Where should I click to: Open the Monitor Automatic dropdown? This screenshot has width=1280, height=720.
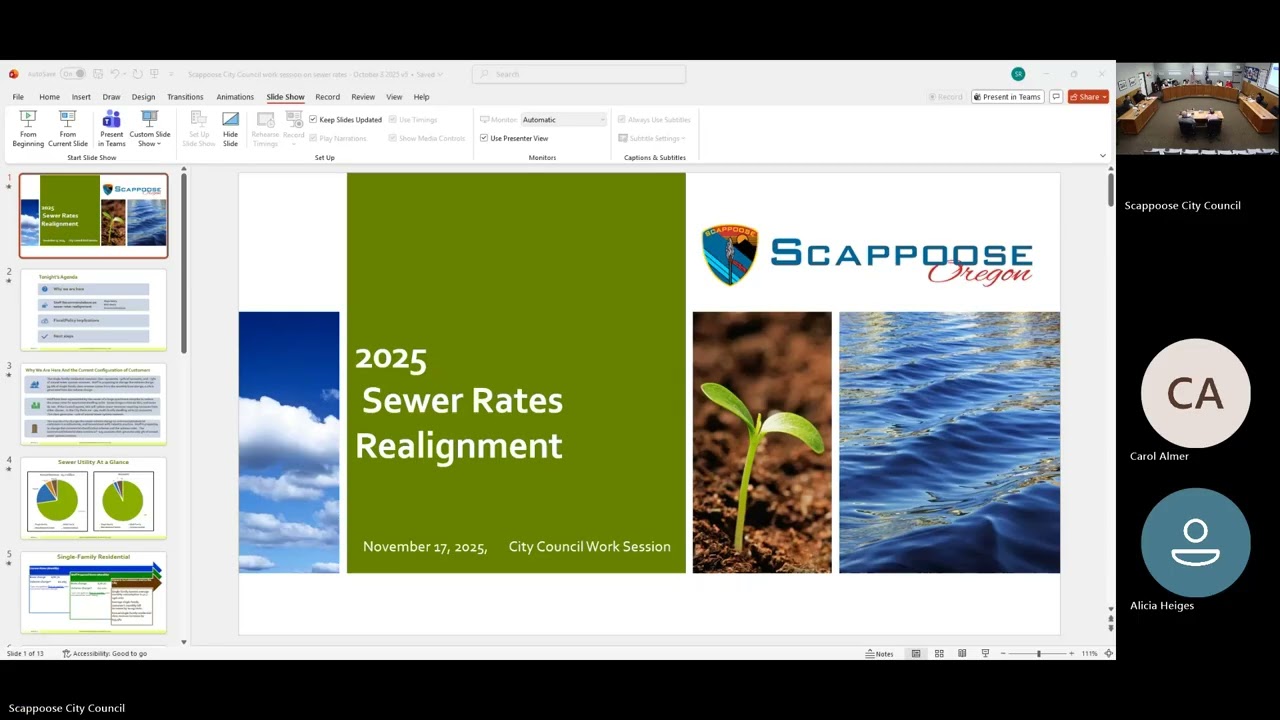click(x=563, y=119)
